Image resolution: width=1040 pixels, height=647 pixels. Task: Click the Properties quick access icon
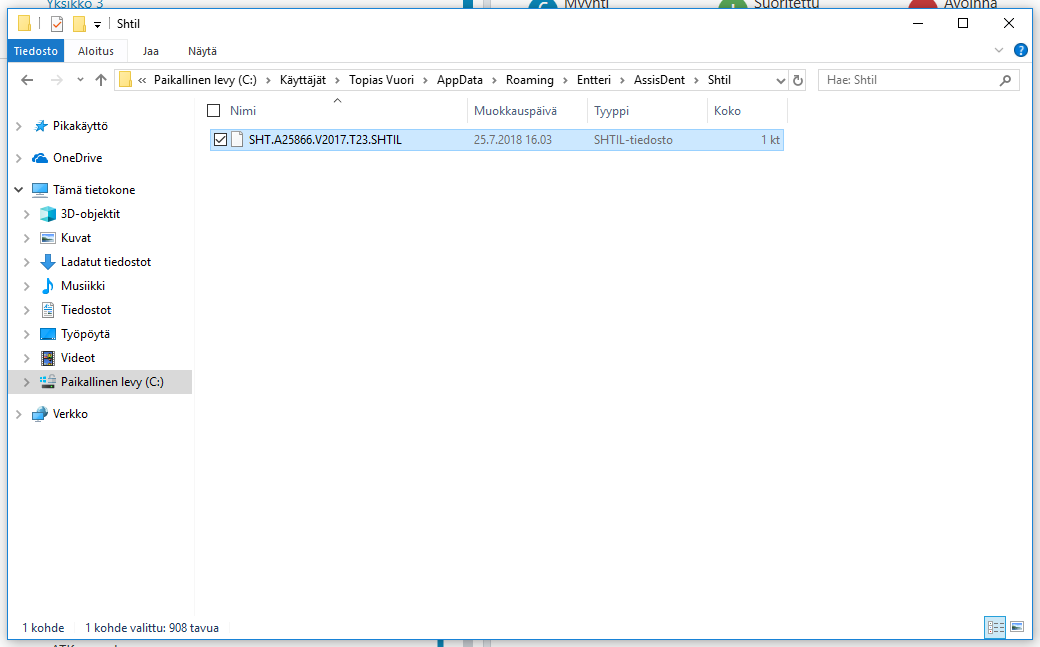(57, 24)
